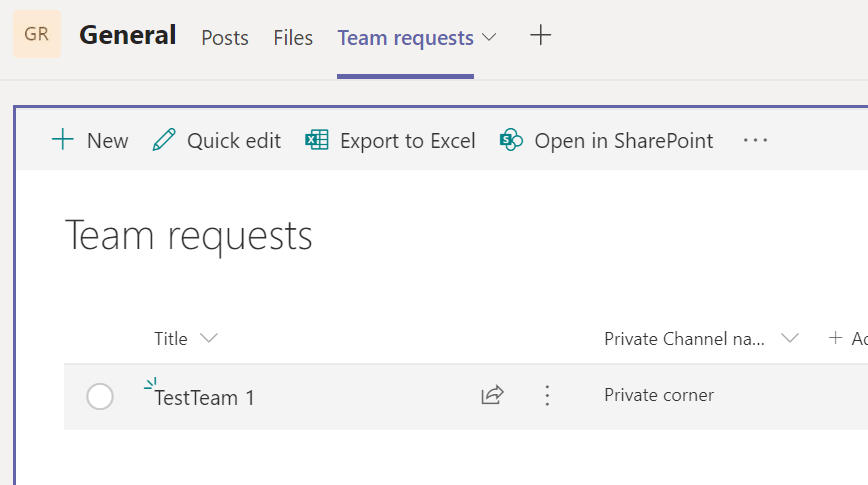The width and height of the screenshot is (868, 485).
Task: Click the Open in SharePoint icon
Action: [511, 140]
